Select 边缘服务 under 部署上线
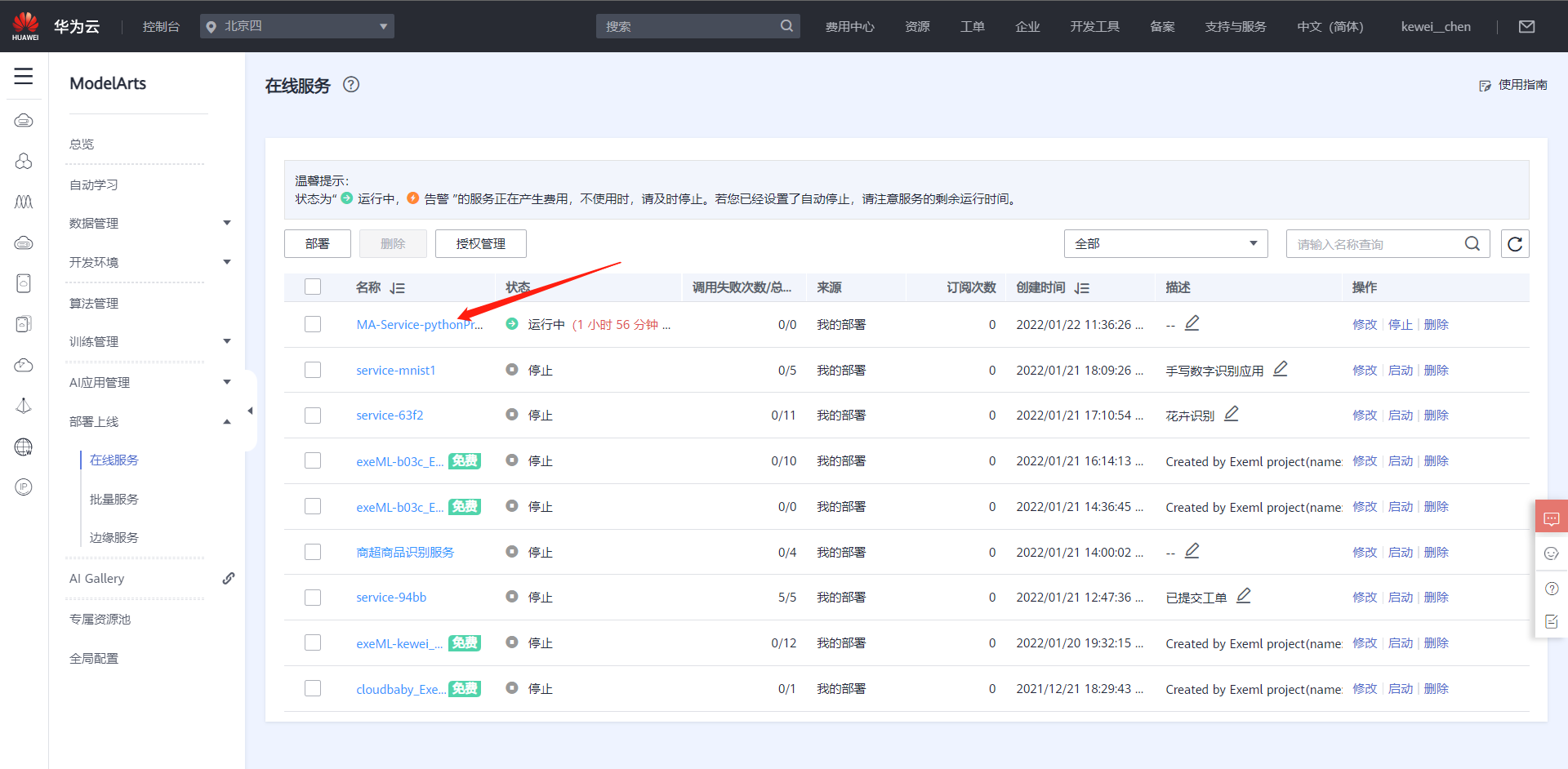The height and width of the screenshot is (769, 1568). point(114,537)
